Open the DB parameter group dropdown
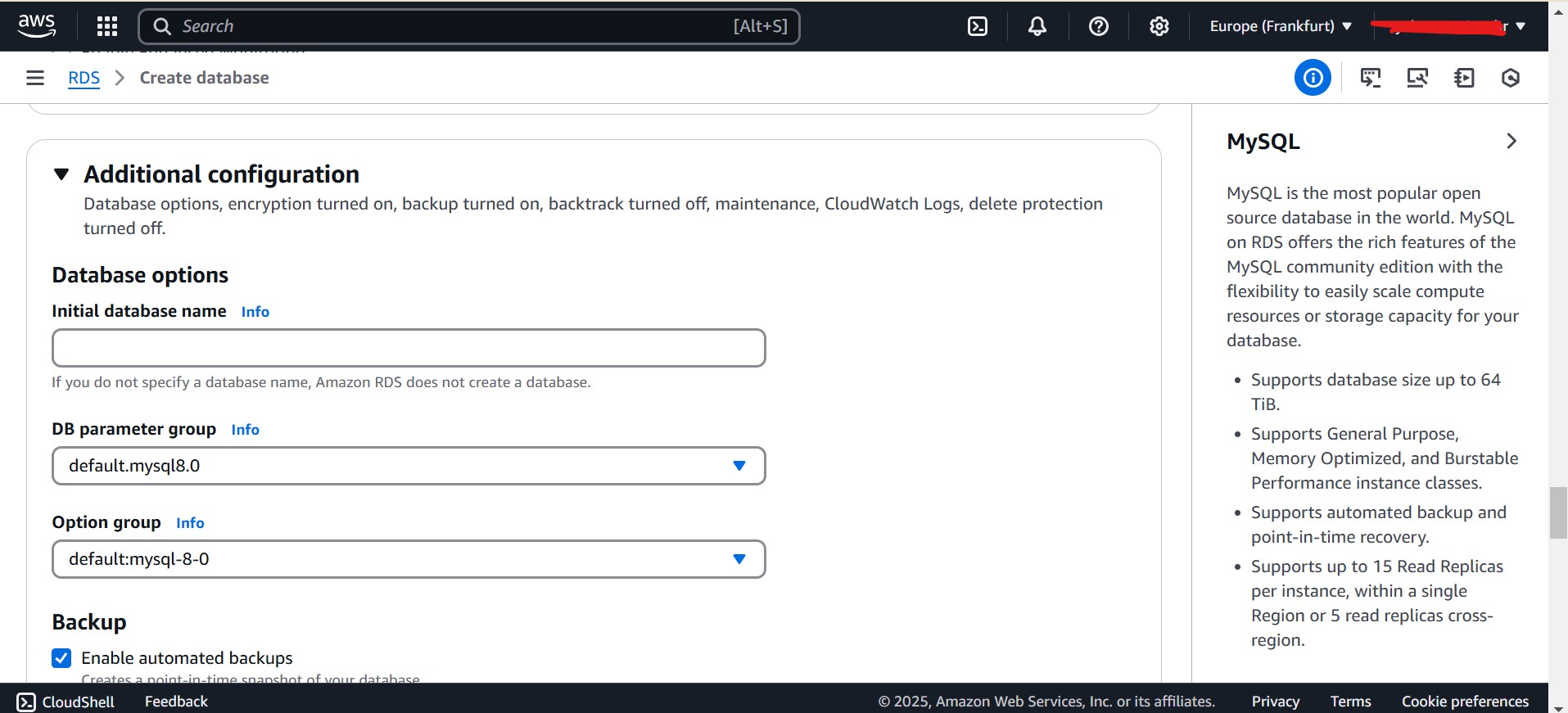Viewport: 1568px width, 713px height. [x=409, y=466]
